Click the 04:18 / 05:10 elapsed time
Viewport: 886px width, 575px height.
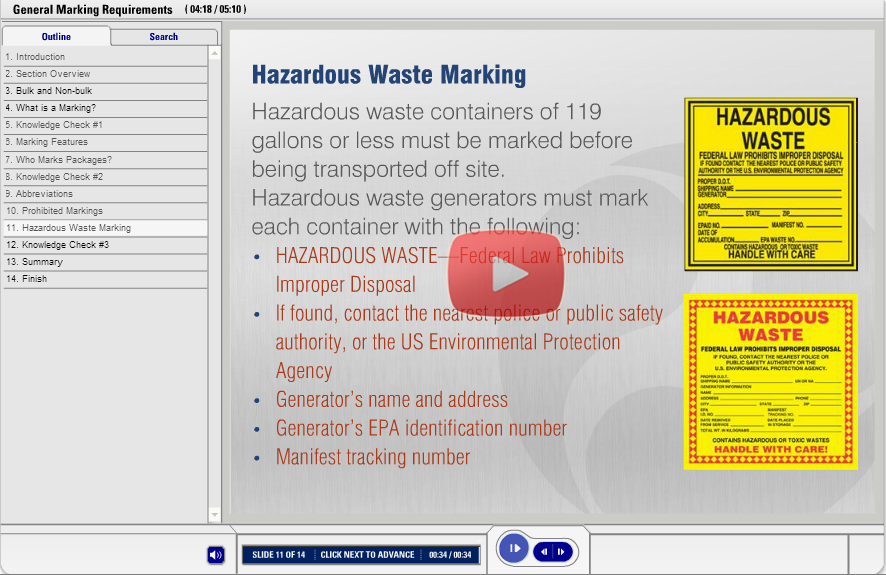[x=215, y=10]
